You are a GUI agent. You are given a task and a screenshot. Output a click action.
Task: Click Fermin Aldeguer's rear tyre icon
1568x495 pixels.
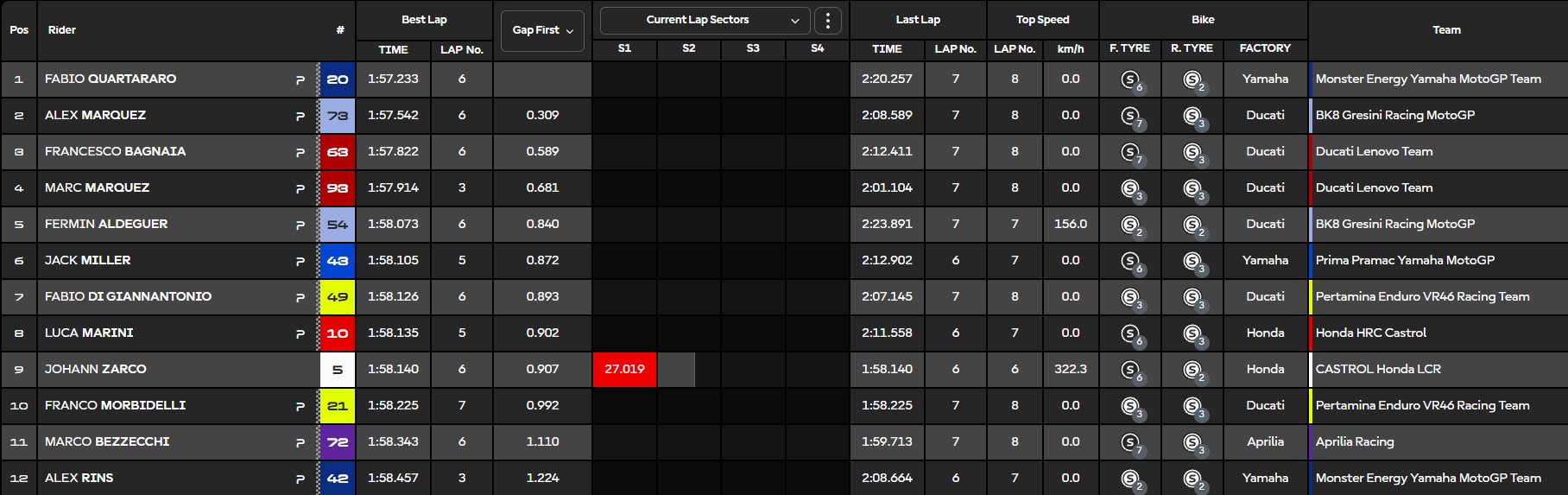coord(1192,225)
